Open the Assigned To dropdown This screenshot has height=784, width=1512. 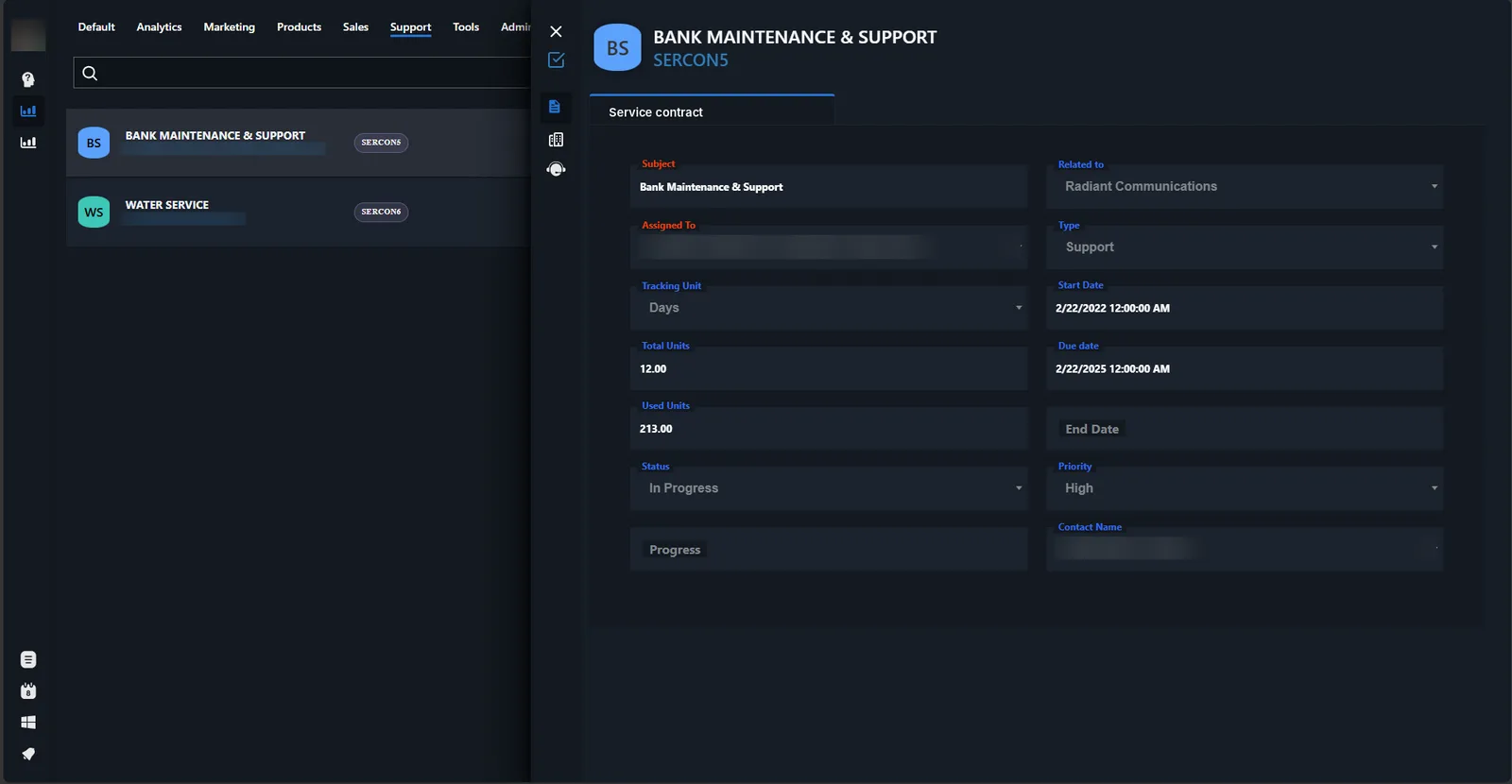pyautogui.click(x=829, y=247)
